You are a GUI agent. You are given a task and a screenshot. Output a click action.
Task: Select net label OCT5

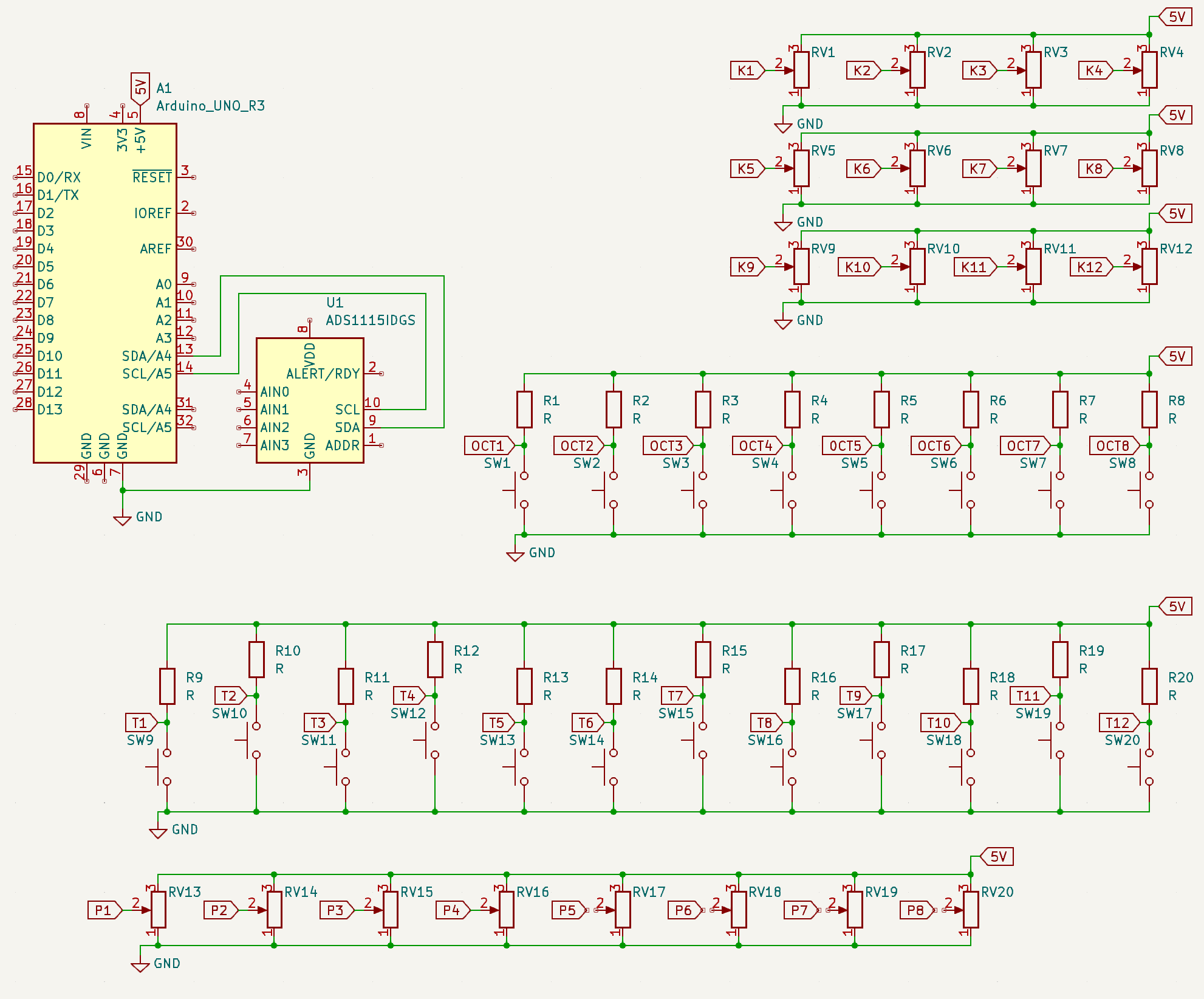point(847,445)
